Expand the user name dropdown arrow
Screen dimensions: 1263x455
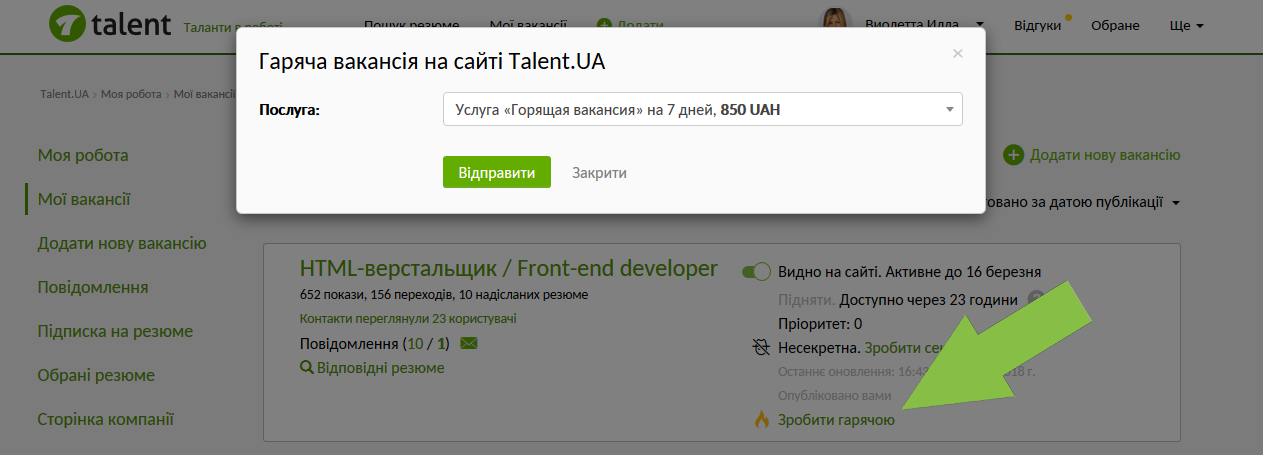(980, 26)
